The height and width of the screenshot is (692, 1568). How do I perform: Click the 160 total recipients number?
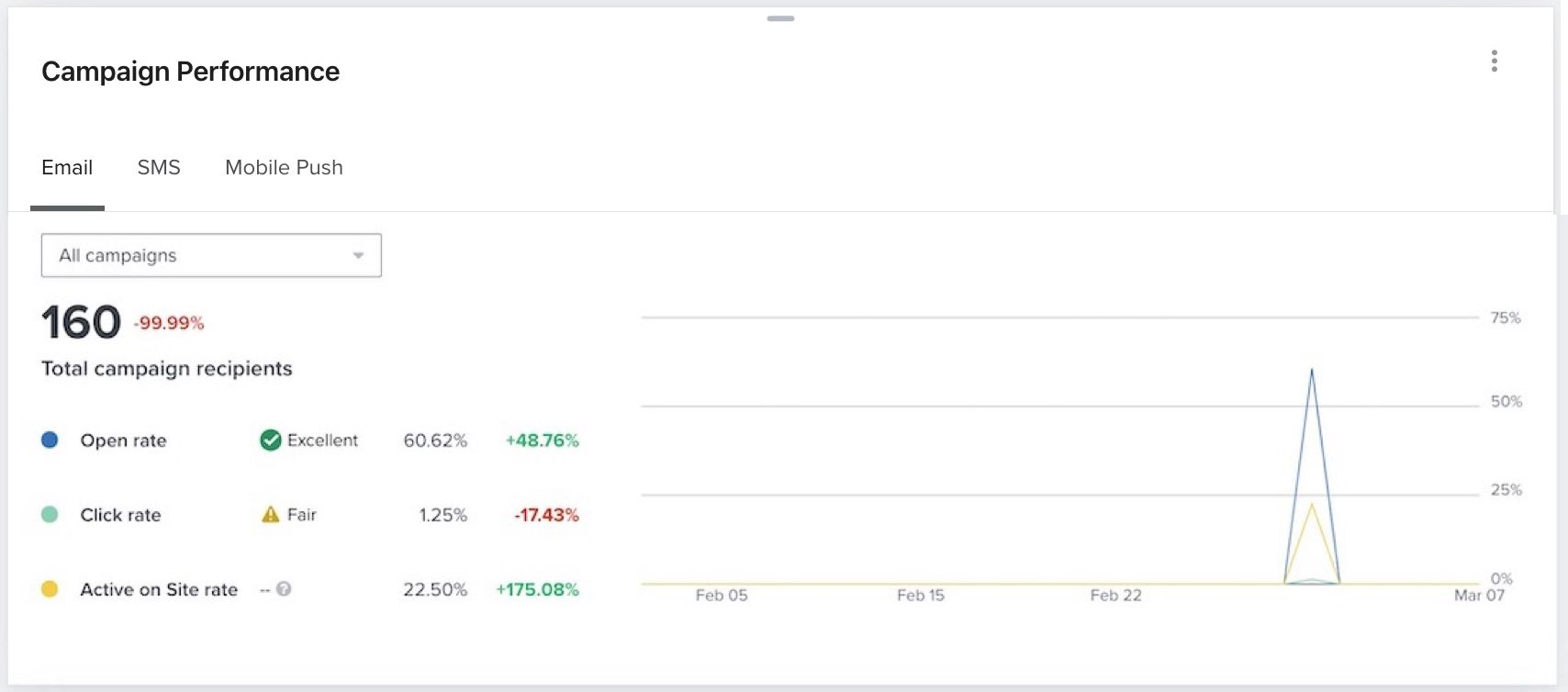click(81, 322)
